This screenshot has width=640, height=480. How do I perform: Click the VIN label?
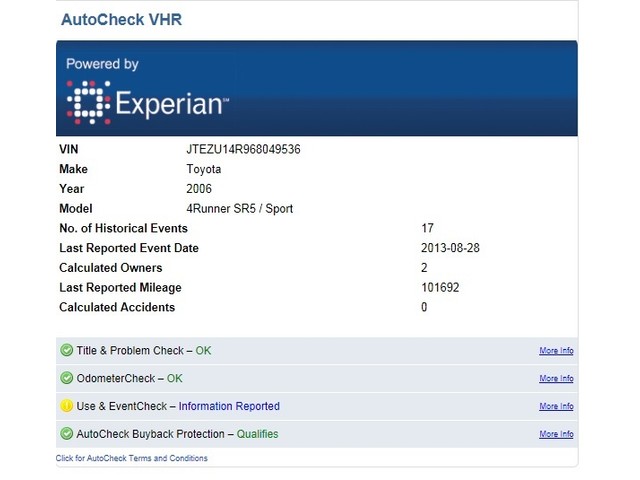click(69, 149)
